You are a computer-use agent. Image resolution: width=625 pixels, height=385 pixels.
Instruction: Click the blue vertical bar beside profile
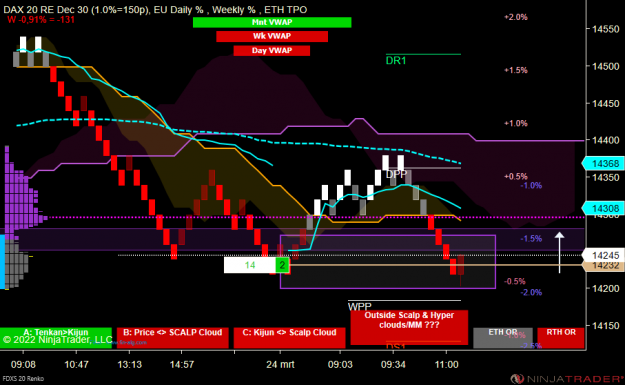[x=2, y=261]
